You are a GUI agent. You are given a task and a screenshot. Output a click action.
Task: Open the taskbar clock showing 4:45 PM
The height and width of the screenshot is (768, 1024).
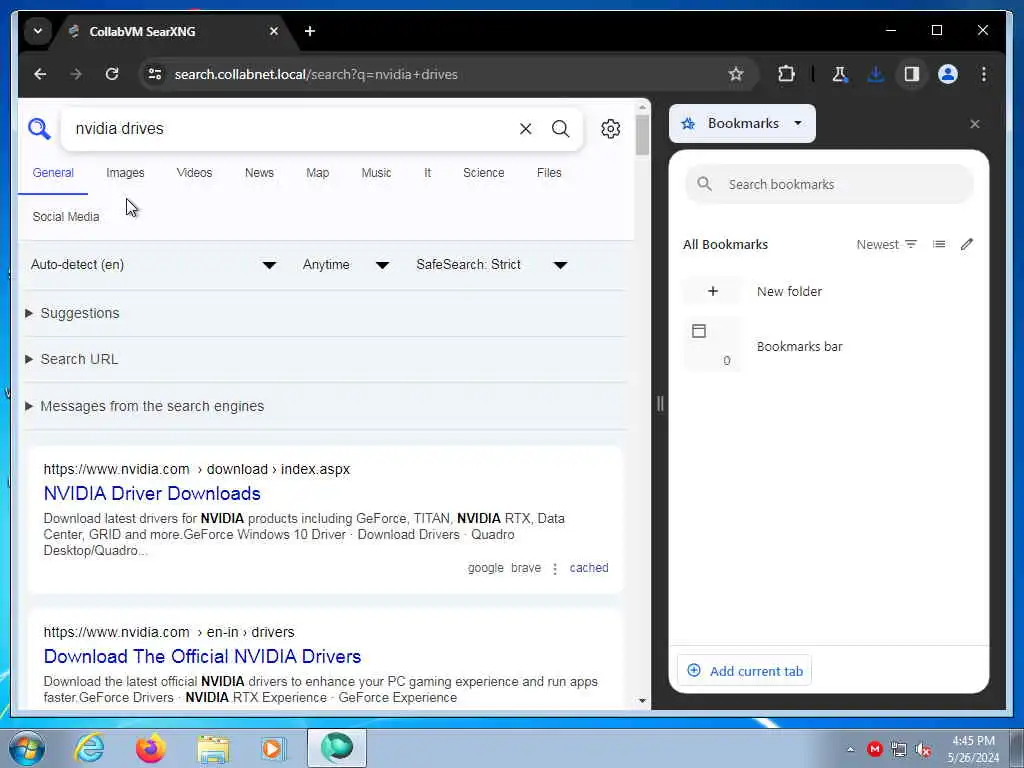(x=973, y=749)
